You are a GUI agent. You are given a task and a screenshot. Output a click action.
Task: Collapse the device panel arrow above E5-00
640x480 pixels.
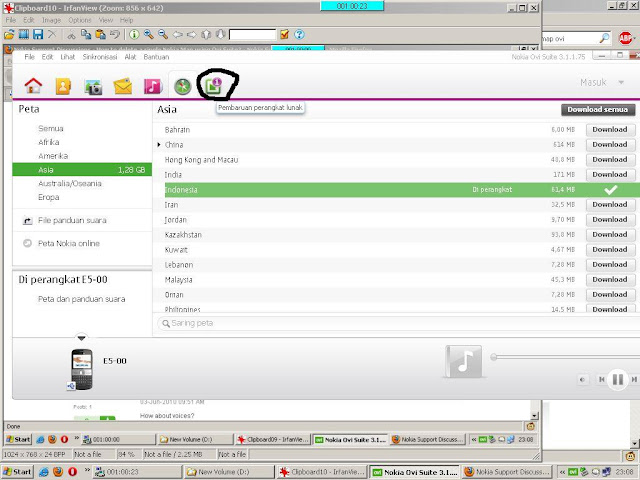[81, 338]
